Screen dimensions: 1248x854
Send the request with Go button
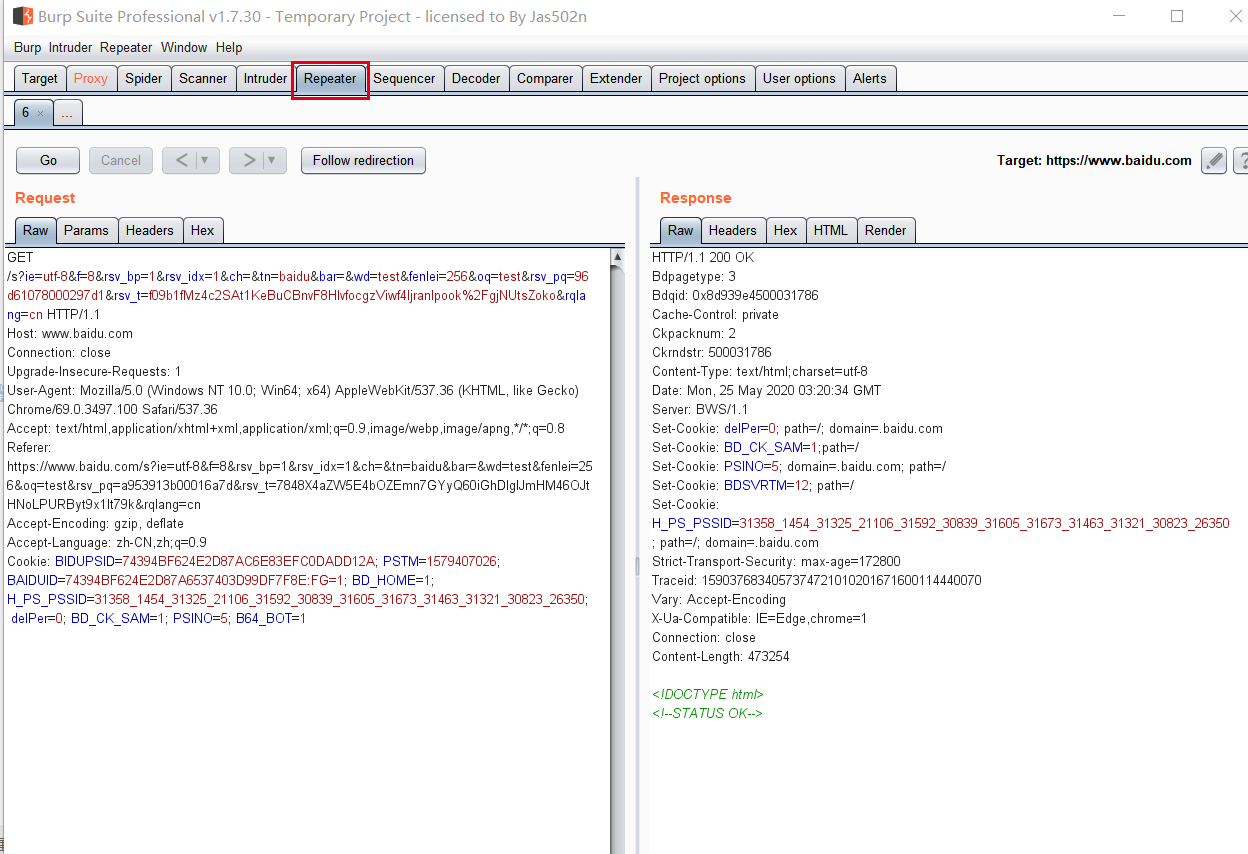[49, 160]
